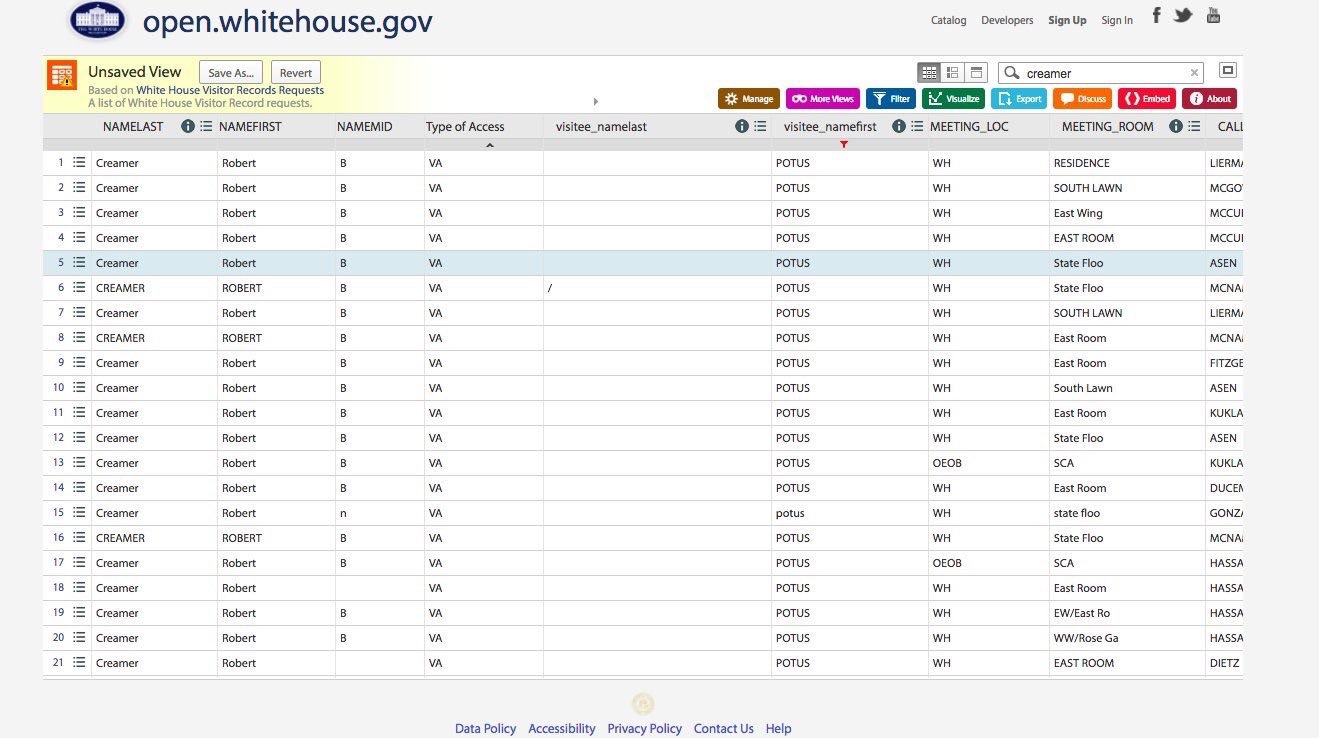Click the Save As... button
Image resolution: width=1319 pixels, height=738 pixels.
(232, 73)
